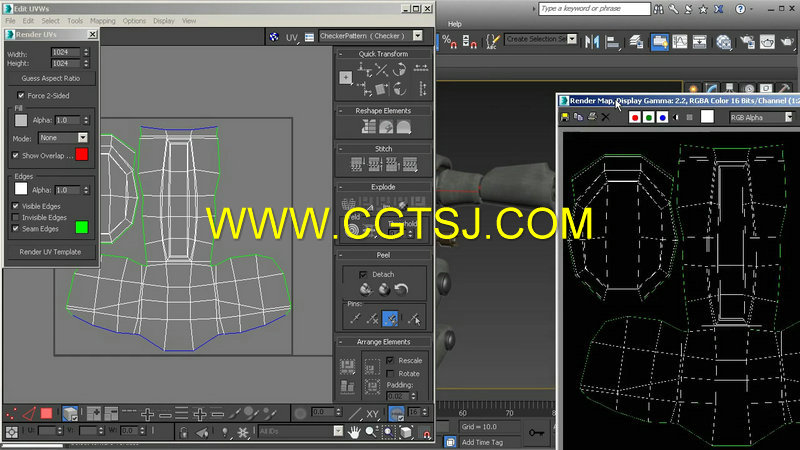
Task: Click Clone Rendered Frame icon in Render Map
Action: point(578,117)
